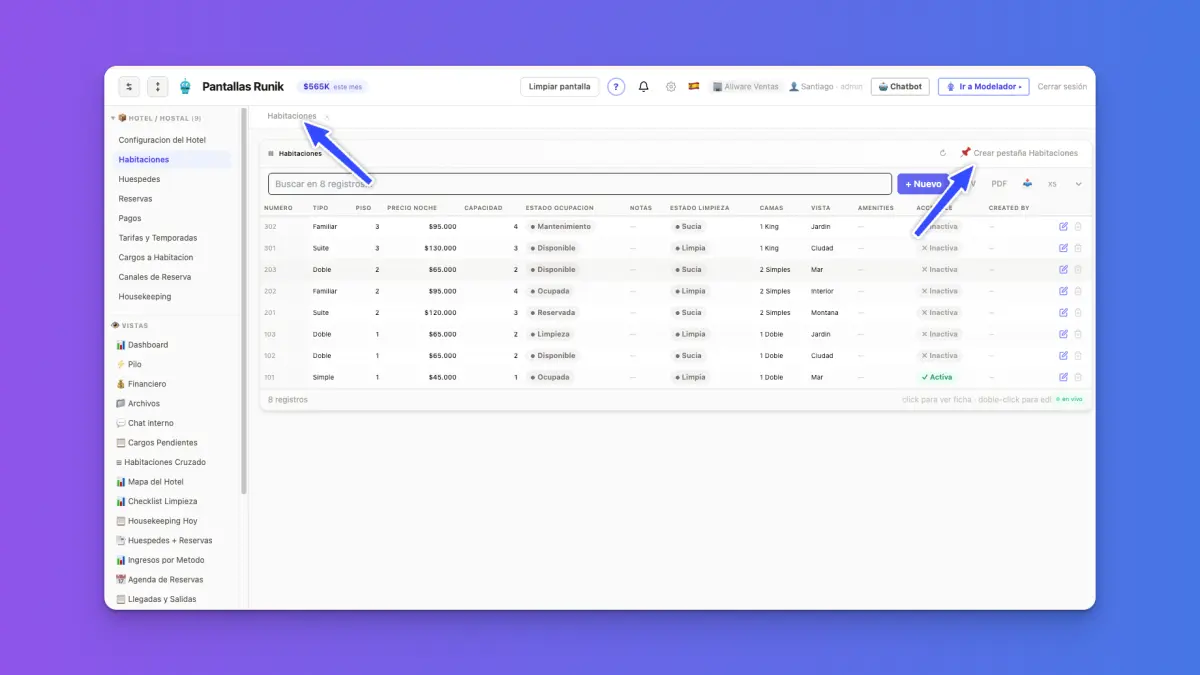The height and width of the screenshot is (675, 1200).
Task: Click the + Nuevo button
Action: click(923, 184)
